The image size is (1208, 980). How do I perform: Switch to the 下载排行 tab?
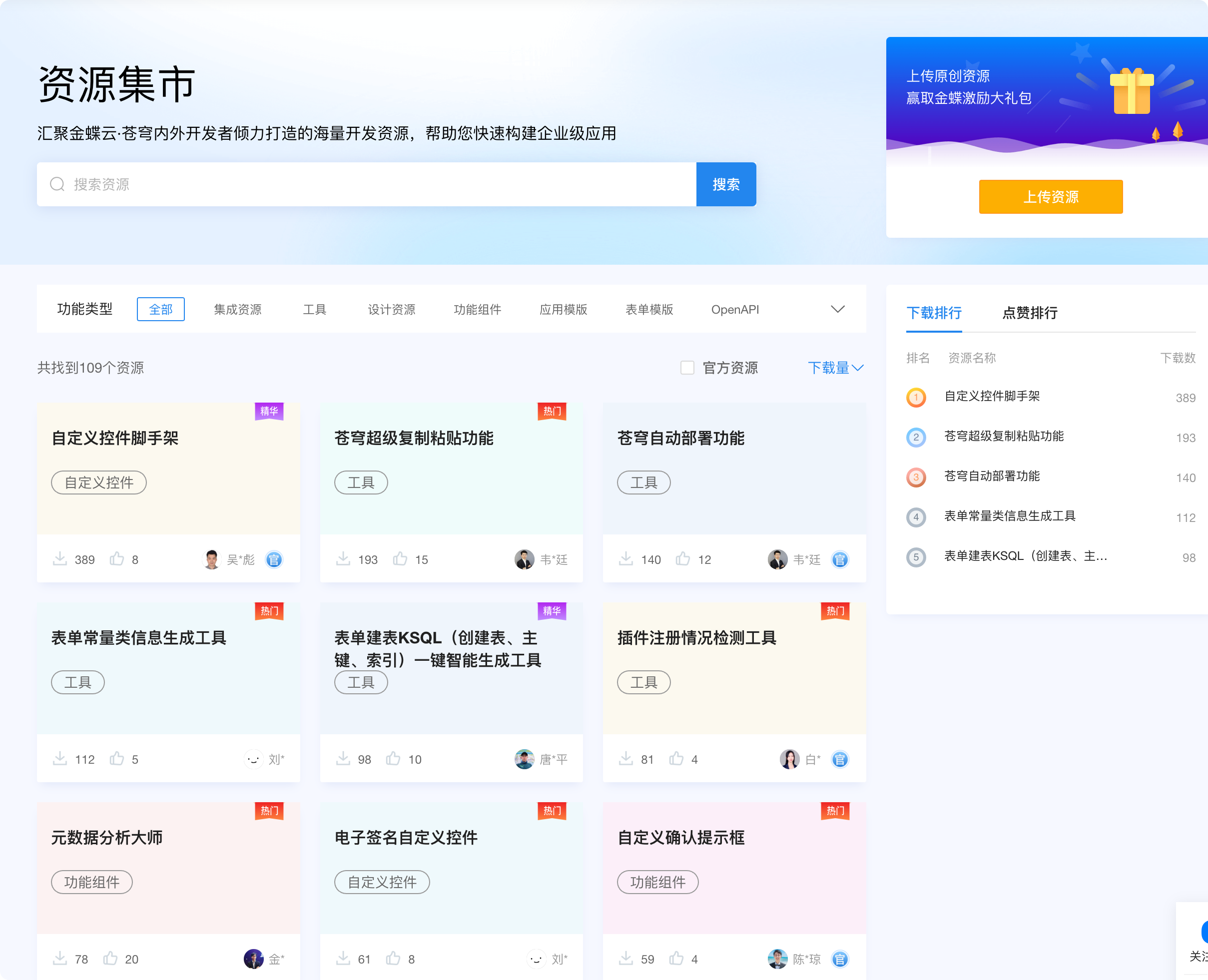(x=934, y=313)
